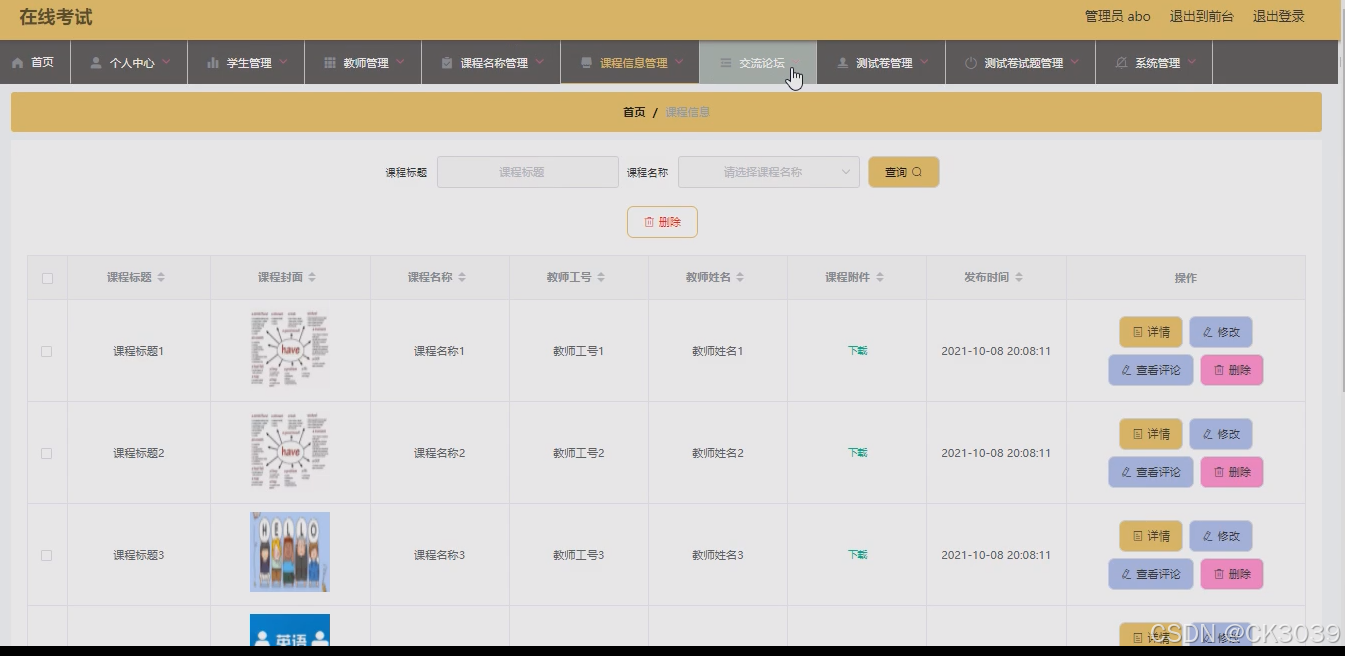The image size is (1345, 656).
Task: Sort by 课程封面 column arrows
Action: [312, 277]
